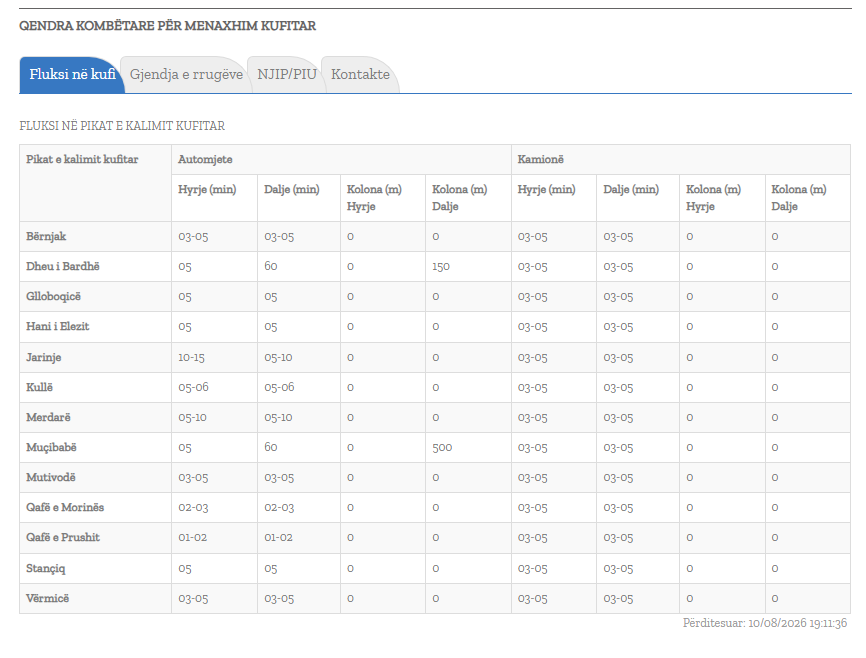Select Qafë e Prushit row name

pyautogui.click(x=62, y=537)
